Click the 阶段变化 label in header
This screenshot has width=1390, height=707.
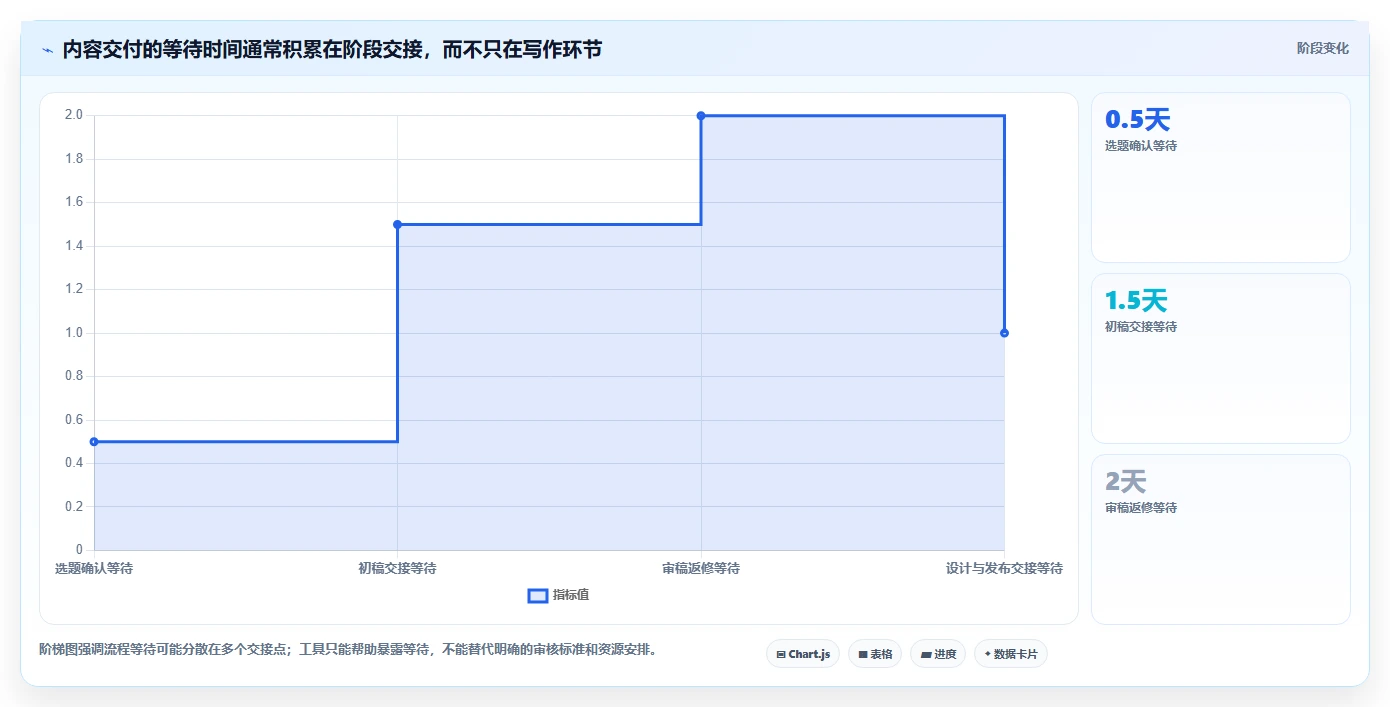click(x=1322, y=48)
